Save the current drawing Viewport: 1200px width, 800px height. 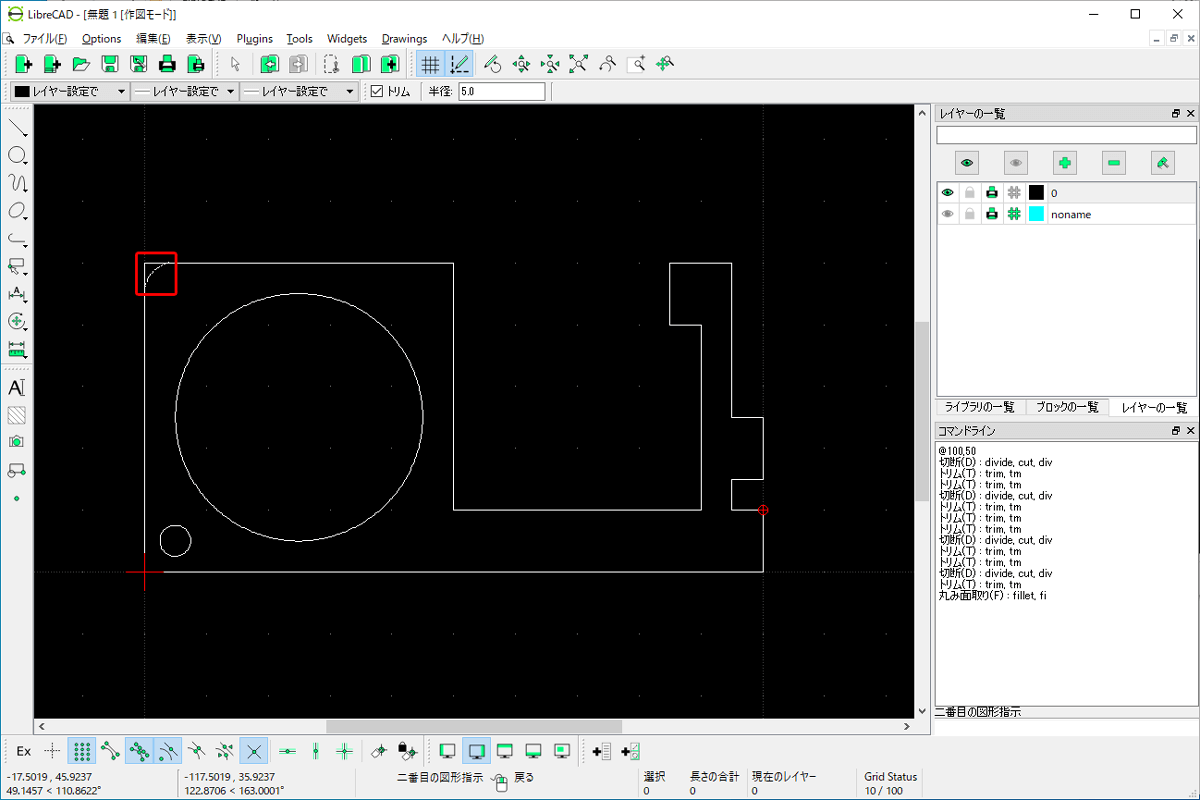[110, 64]
